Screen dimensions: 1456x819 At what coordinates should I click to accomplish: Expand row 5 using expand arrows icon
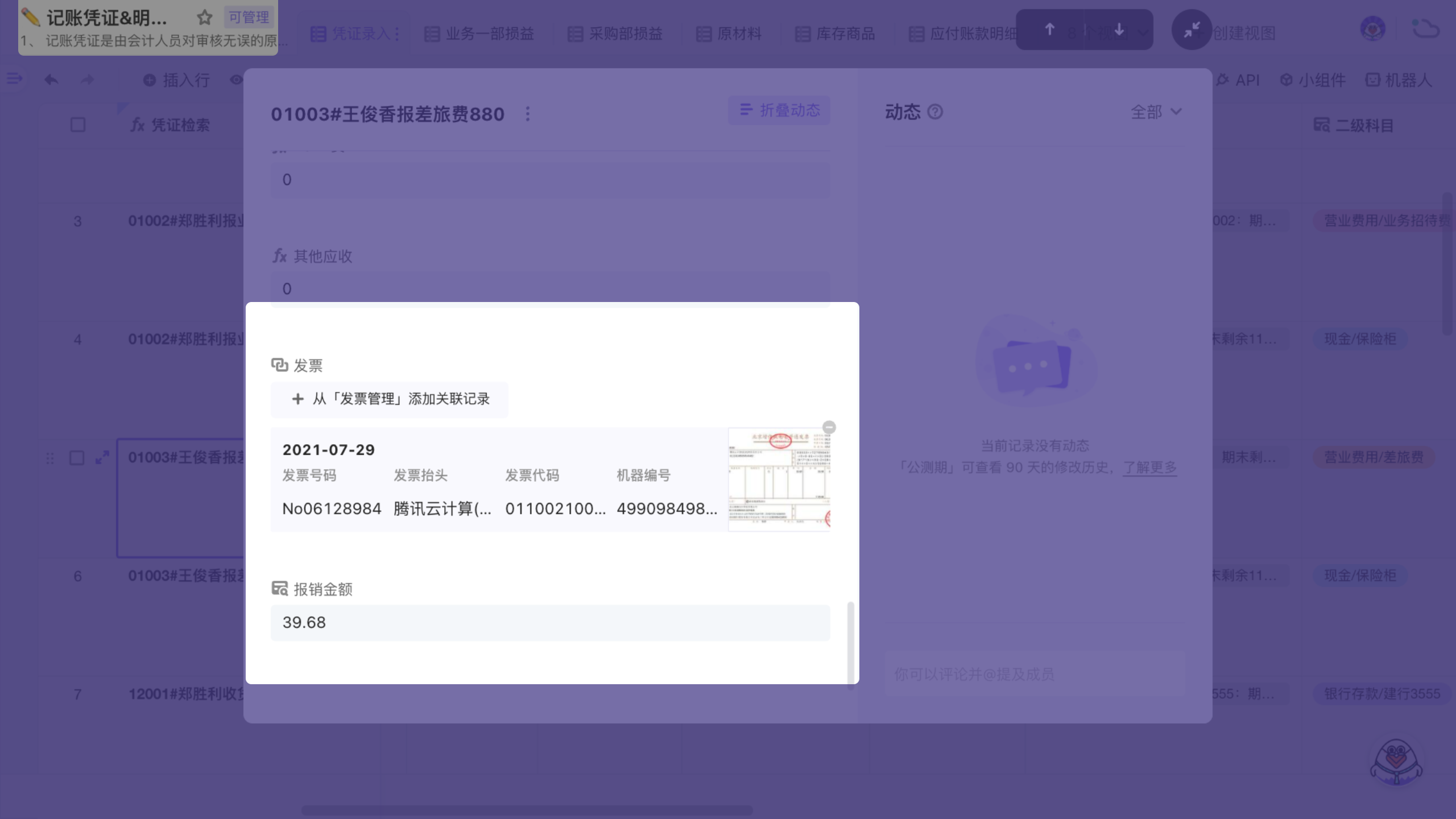coord(102,458)
